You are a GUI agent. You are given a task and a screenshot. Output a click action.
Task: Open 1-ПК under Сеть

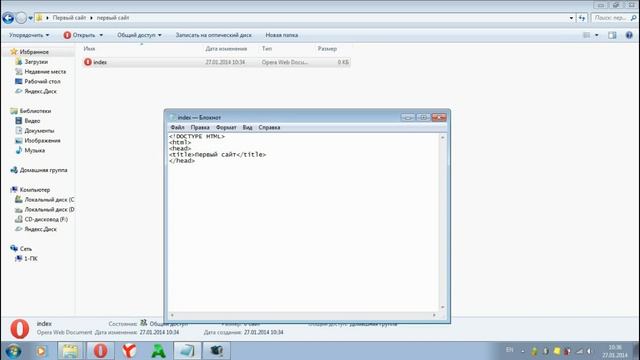(x=31, y=258)
